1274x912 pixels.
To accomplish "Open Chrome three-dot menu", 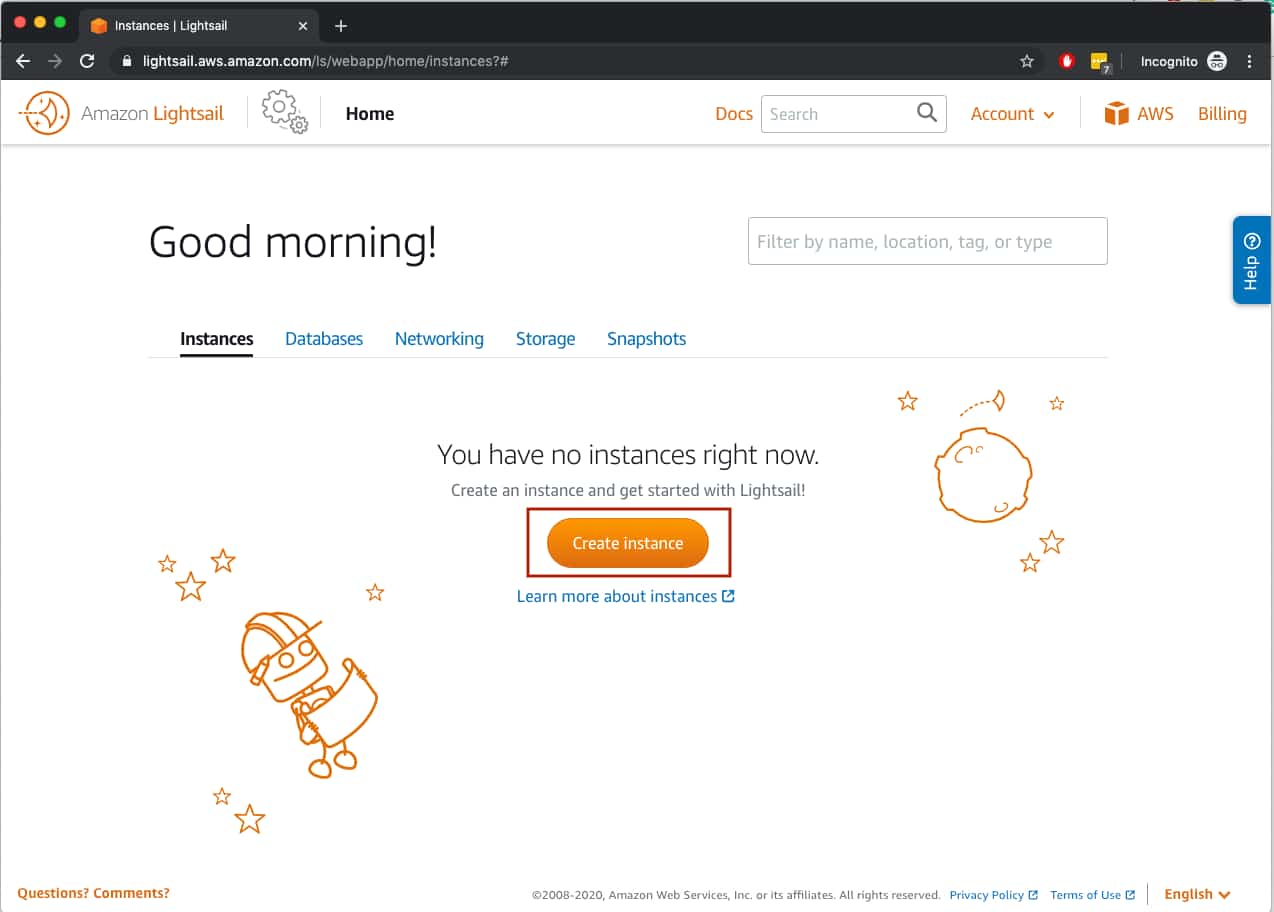I will [x=1250, y=61].
